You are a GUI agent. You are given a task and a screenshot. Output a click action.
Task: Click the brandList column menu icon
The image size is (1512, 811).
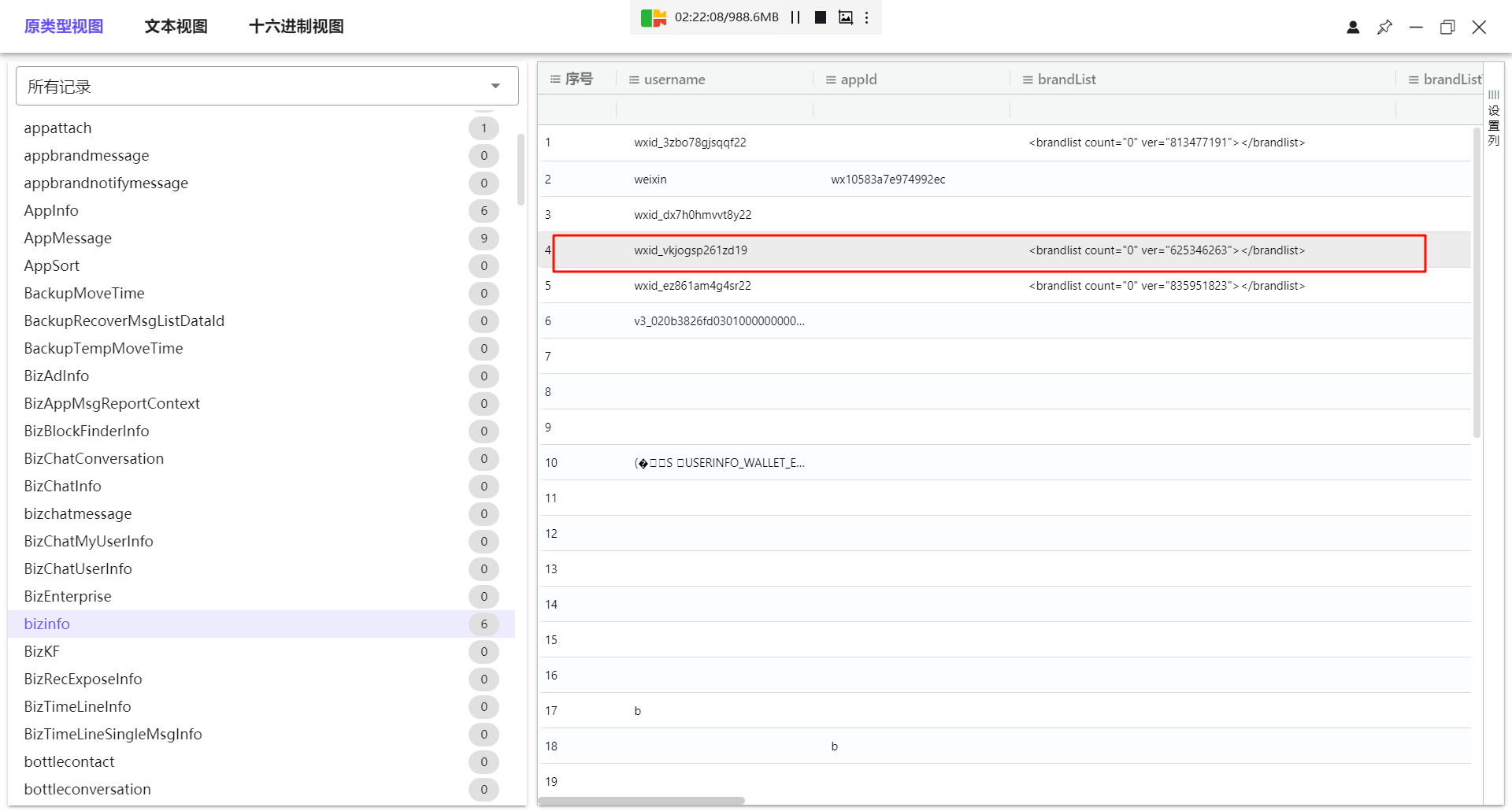tap(1028, 80)
